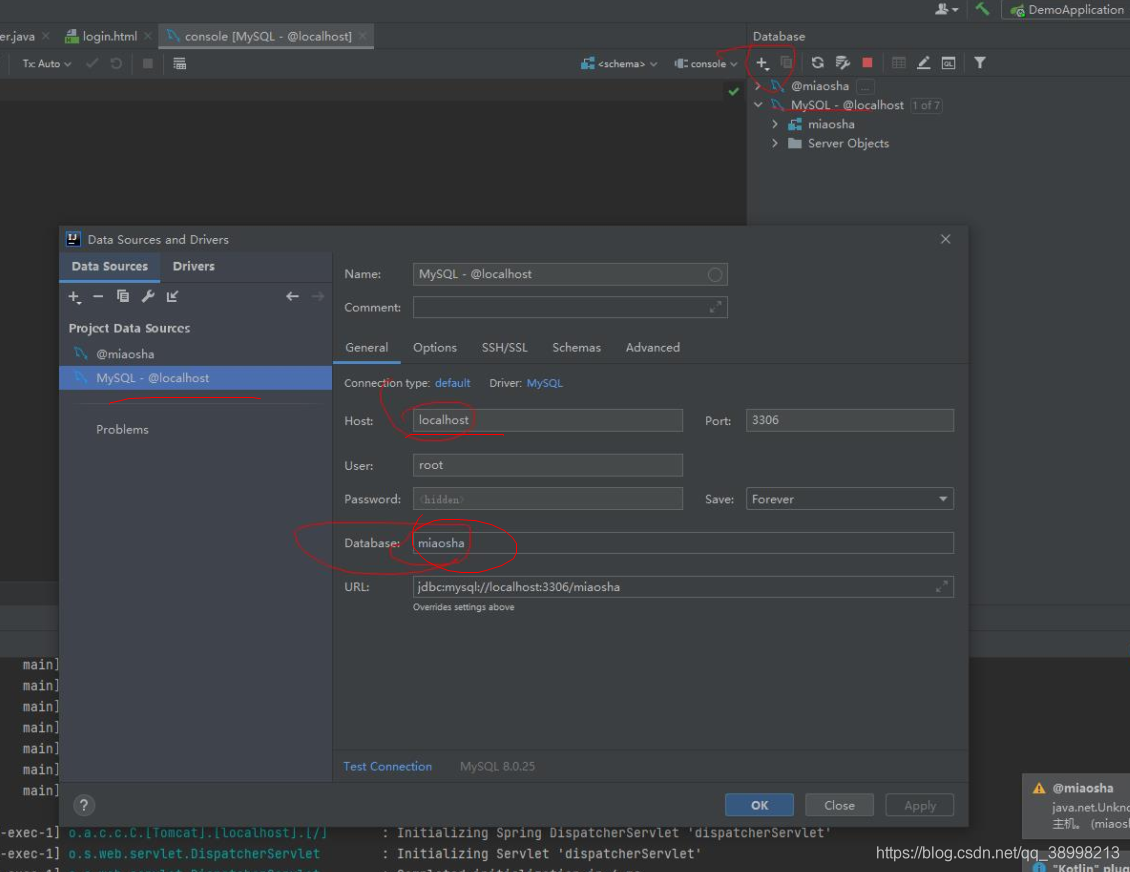Click the default connection type link
The width and height of the screenshot is (1130, 872).
pos(453,383)
